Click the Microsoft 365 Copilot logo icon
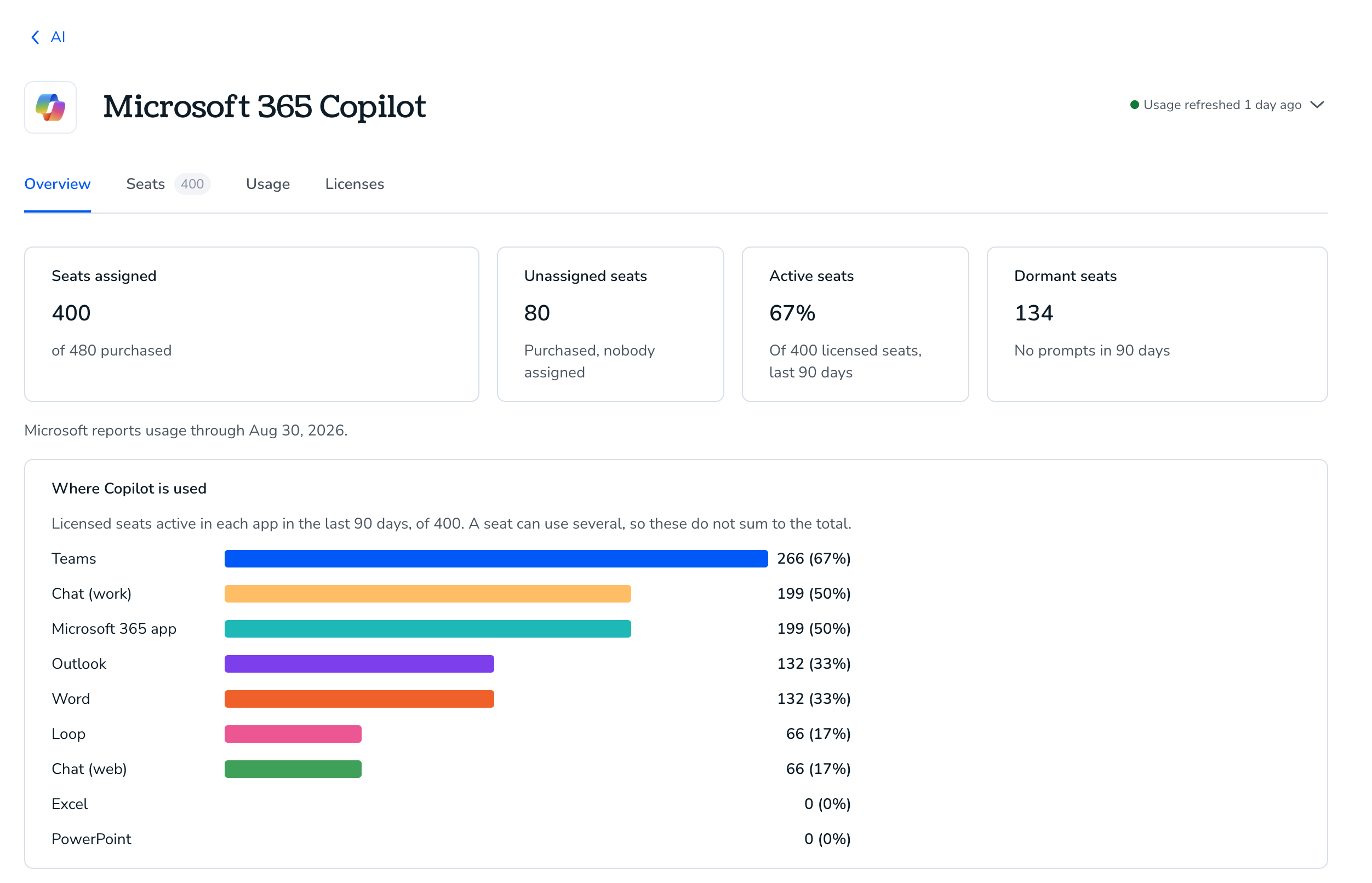 (50, 107)
